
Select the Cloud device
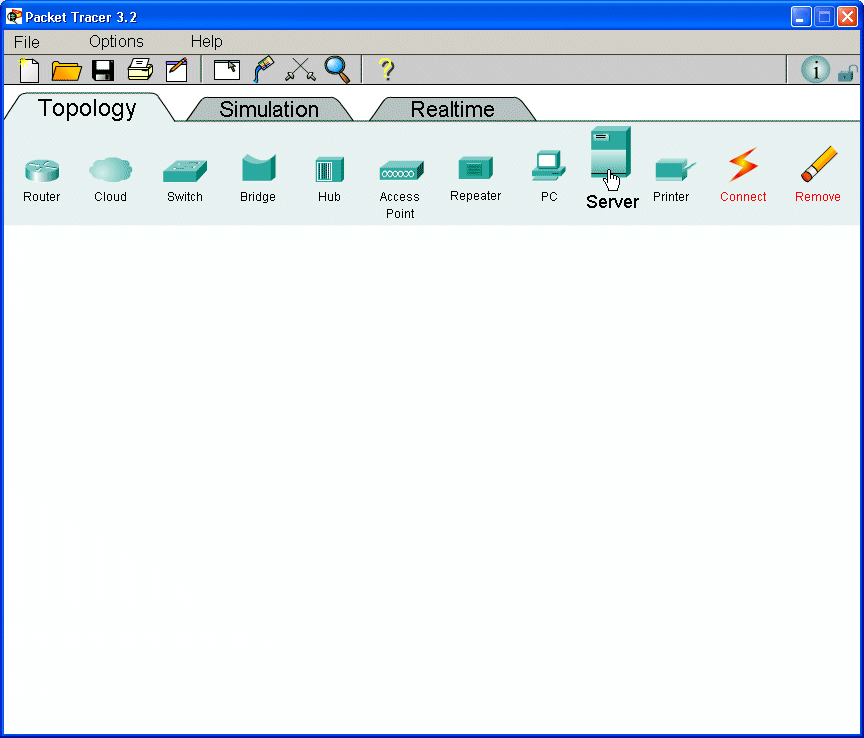coord(110,180)
